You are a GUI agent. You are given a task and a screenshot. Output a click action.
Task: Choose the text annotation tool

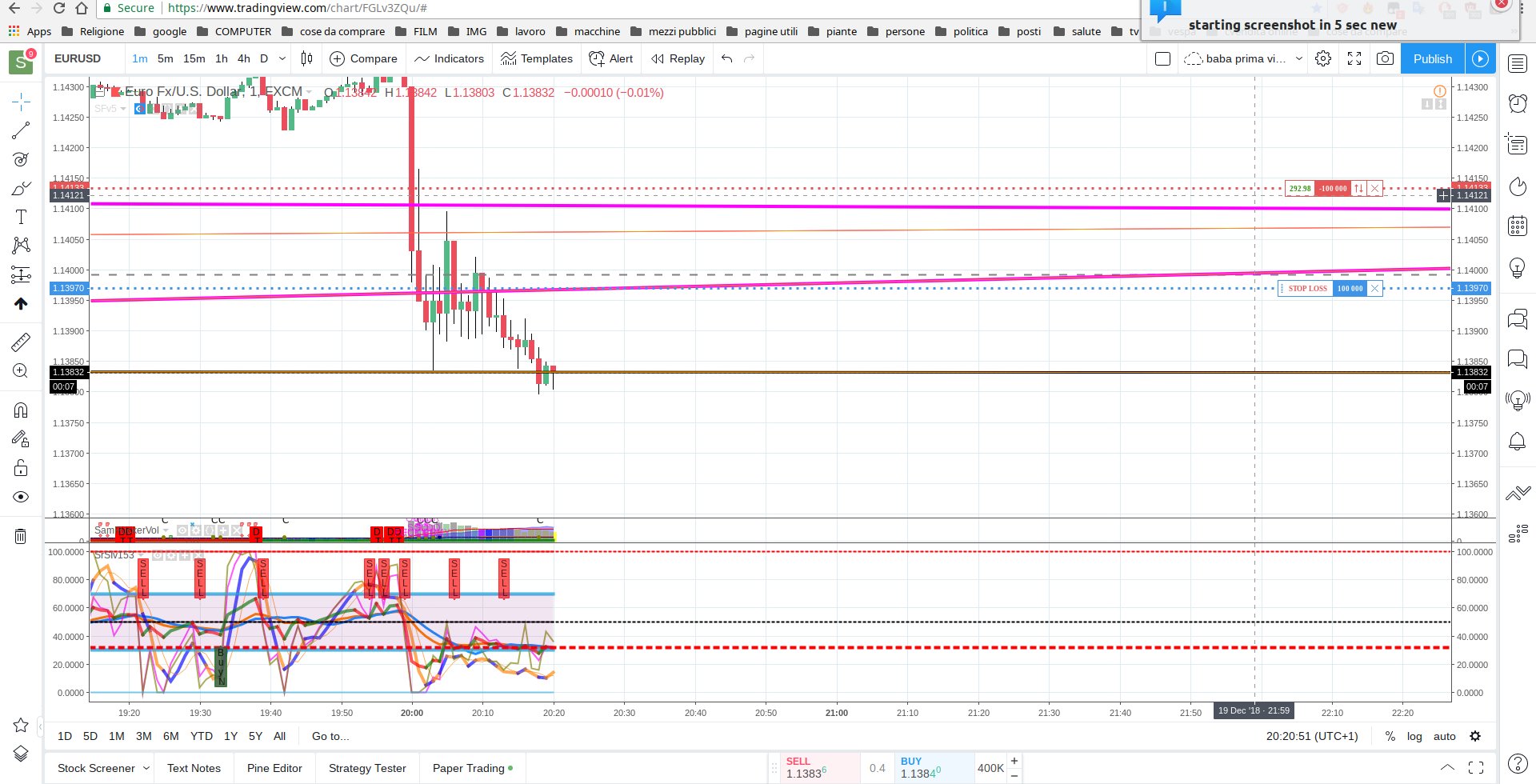tap(21, 217)
